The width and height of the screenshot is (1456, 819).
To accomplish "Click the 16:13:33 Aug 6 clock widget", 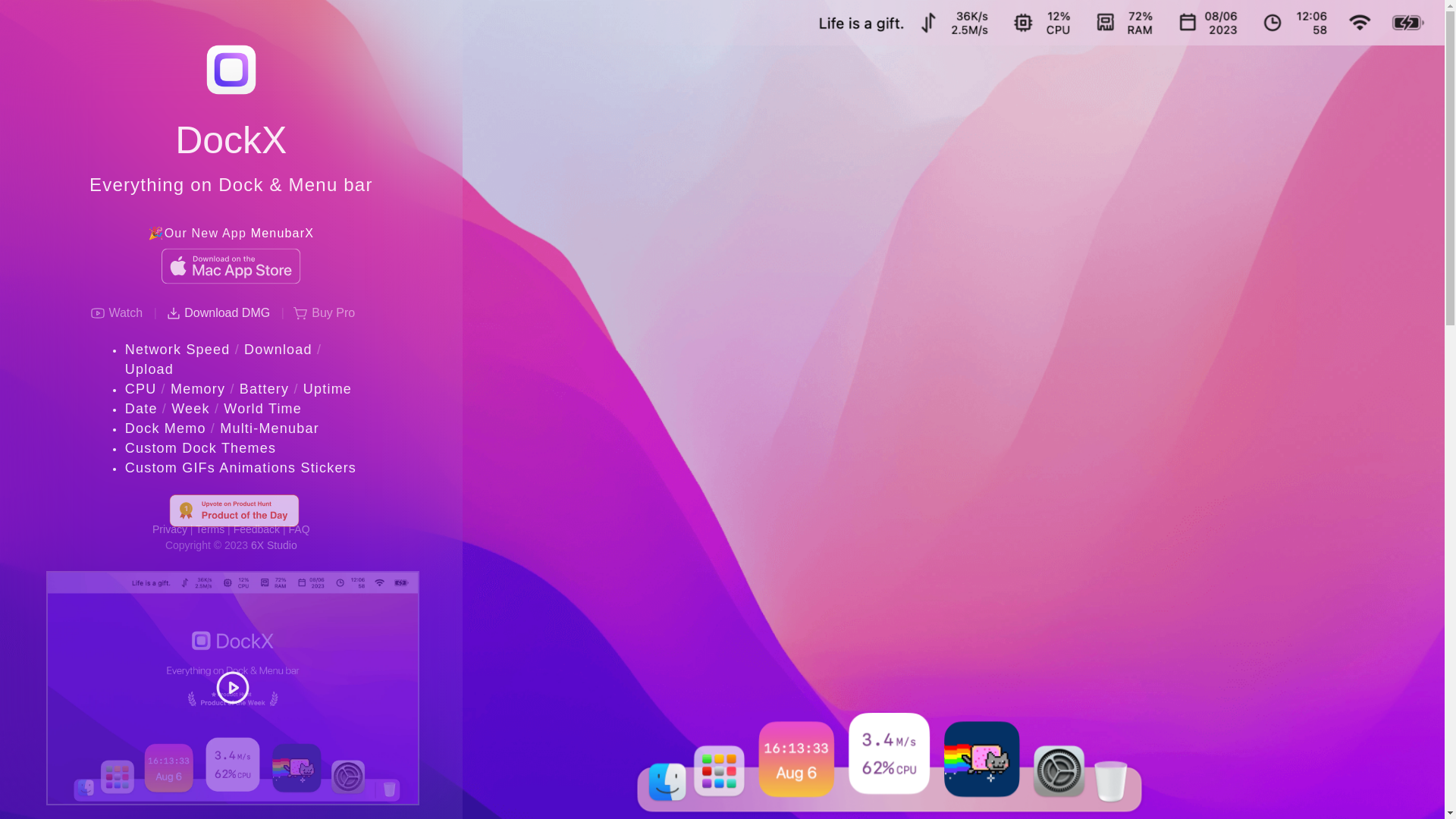I will click(x=796, y=759).
